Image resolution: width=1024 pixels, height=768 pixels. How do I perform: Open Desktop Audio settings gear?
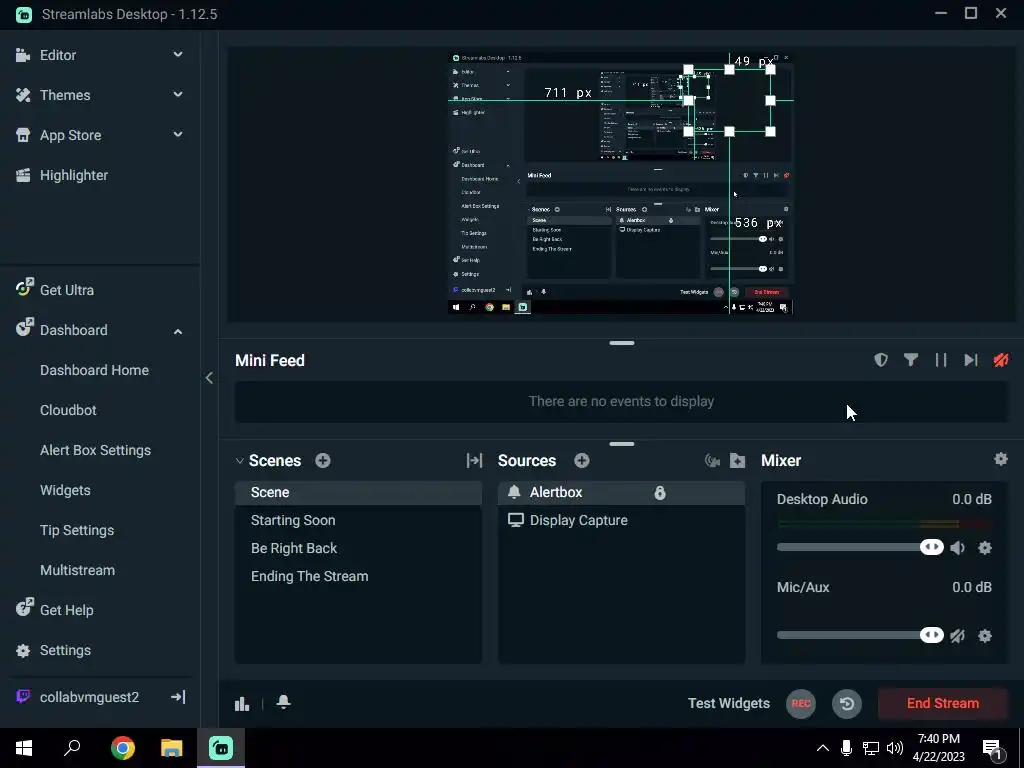coord(985,548)
